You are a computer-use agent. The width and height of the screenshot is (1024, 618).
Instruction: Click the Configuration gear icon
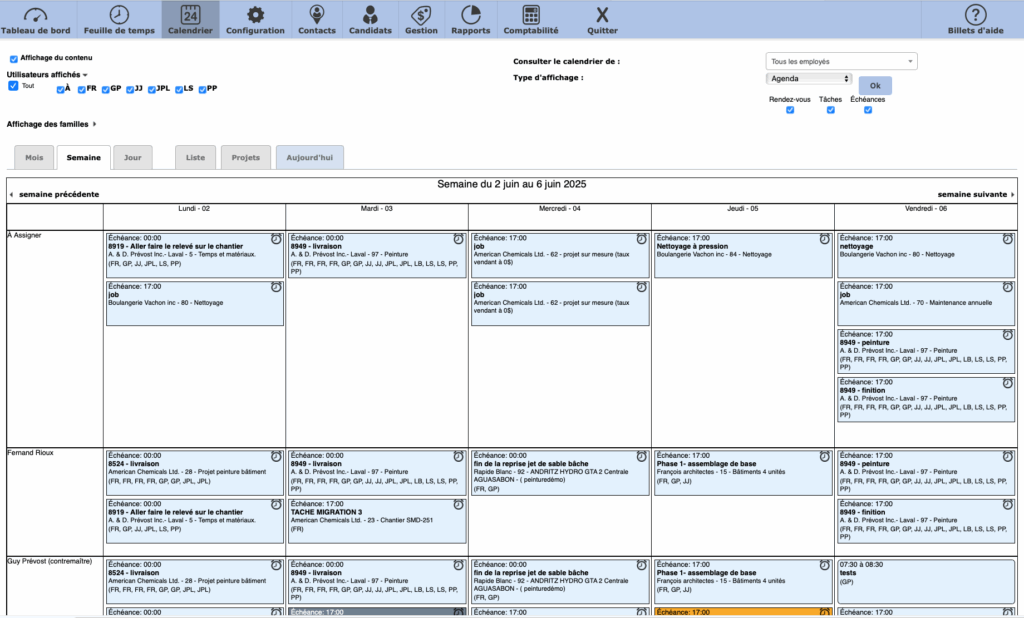(255, 15)
